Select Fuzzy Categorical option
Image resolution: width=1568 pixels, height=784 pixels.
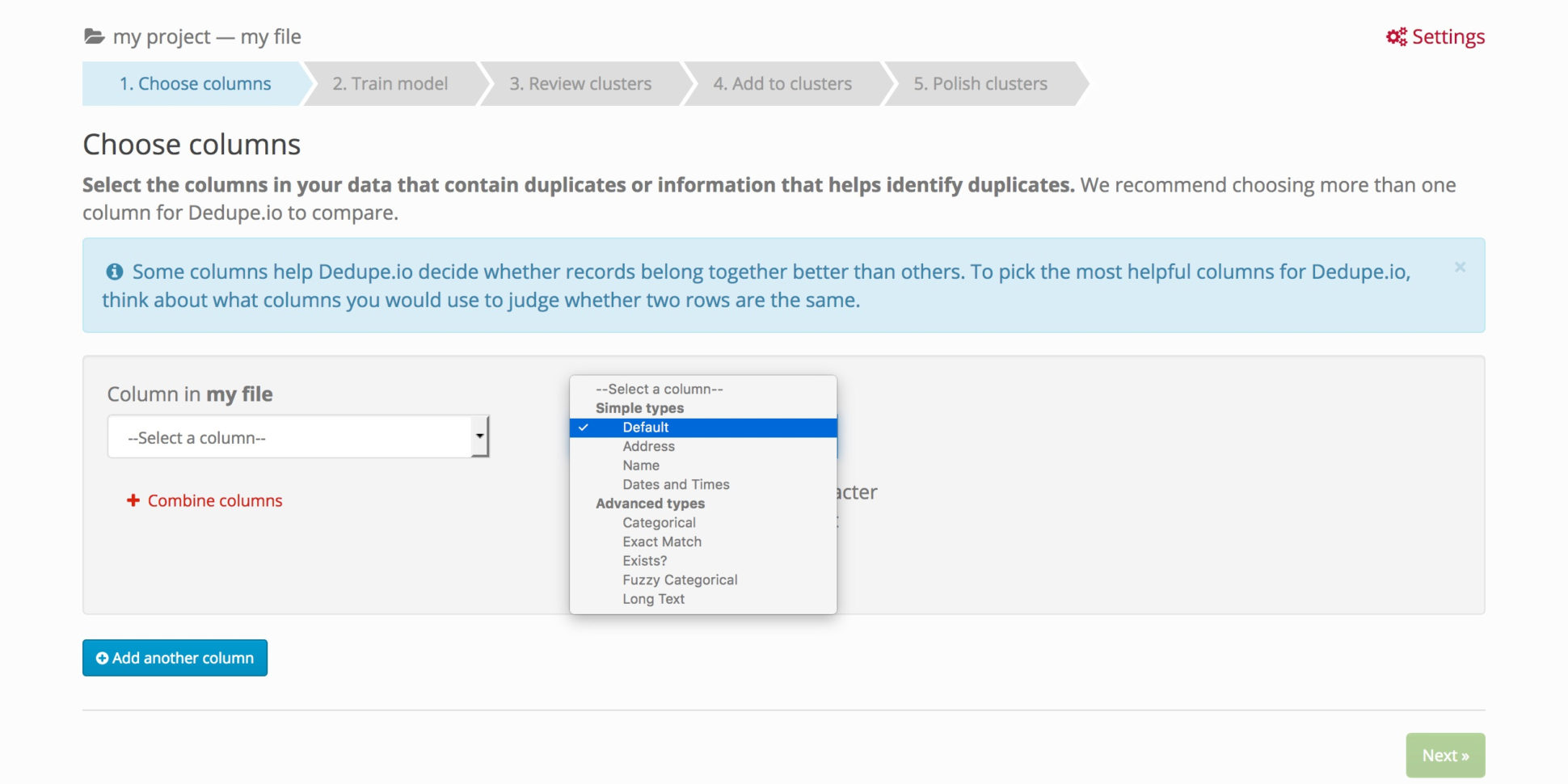[x=680, y=579]
